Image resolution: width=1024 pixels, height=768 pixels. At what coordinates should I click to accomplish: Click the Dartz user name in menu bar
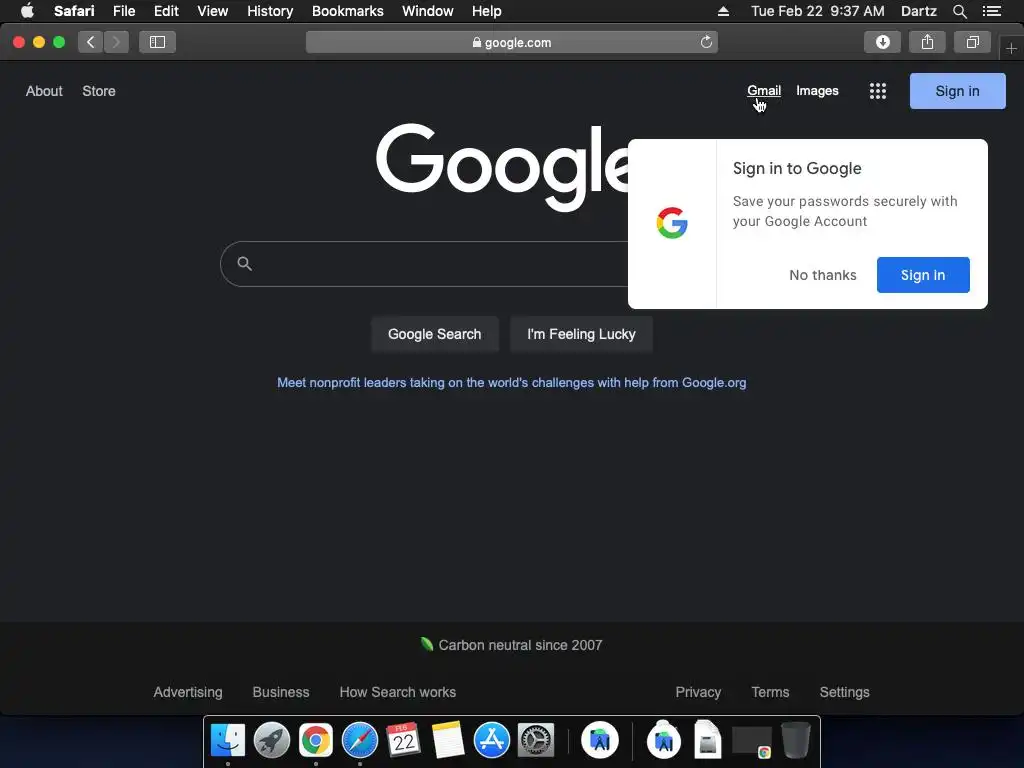click(918, 11)
